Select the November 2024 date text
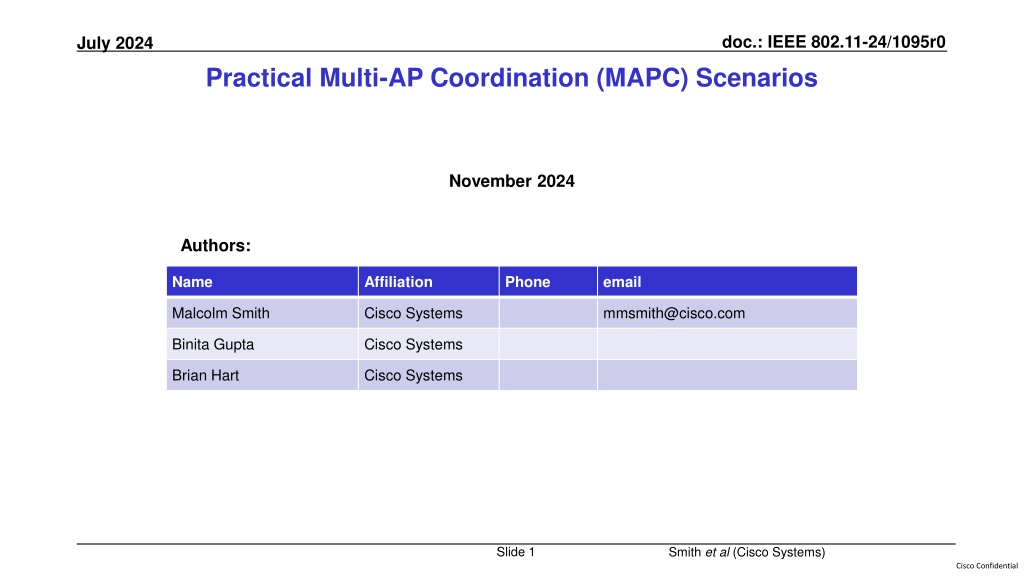1024x576 pixels. 511,181
